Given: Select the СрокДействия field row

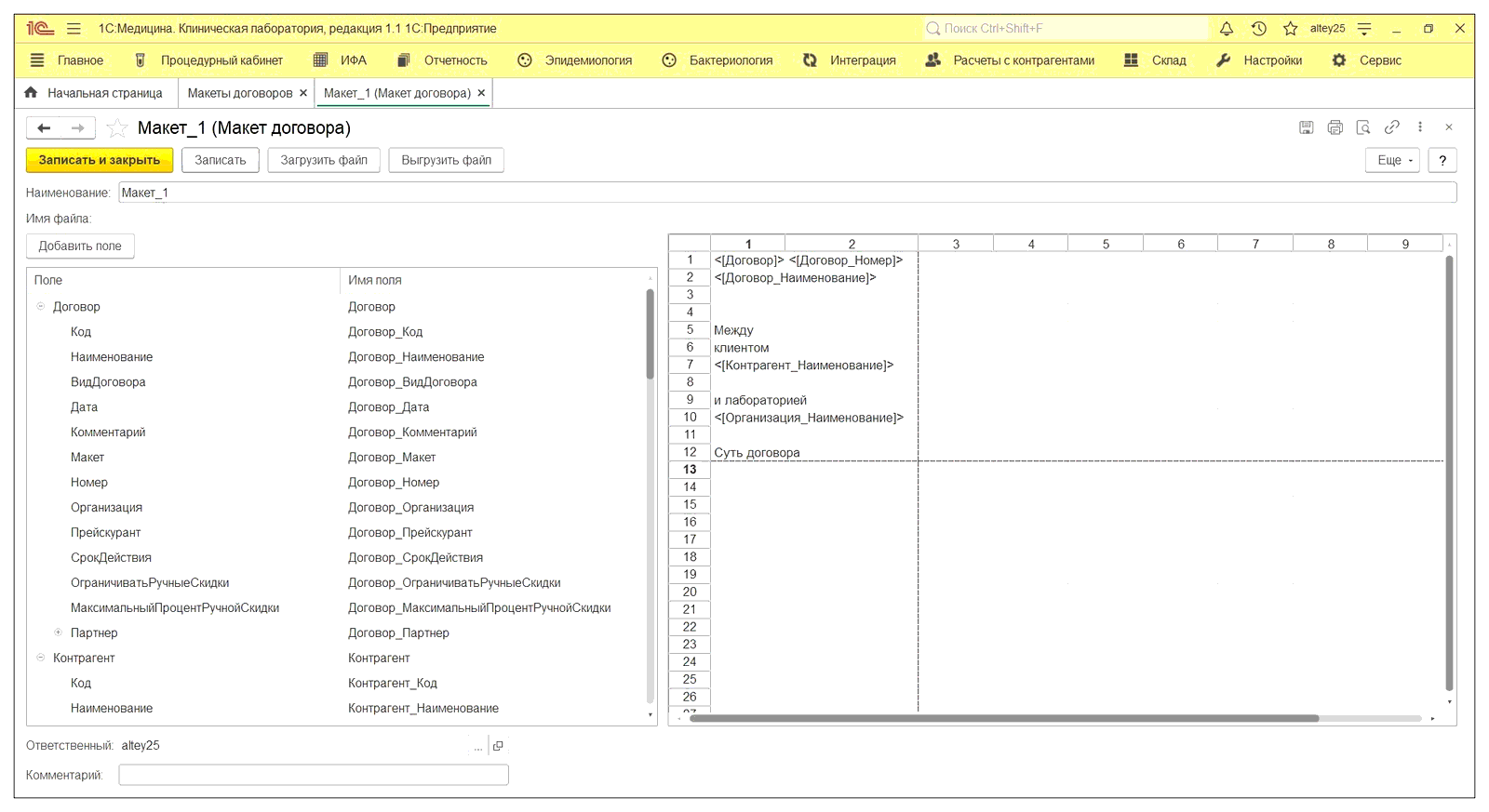Looking at the screenshot, I should coord(336,558).
